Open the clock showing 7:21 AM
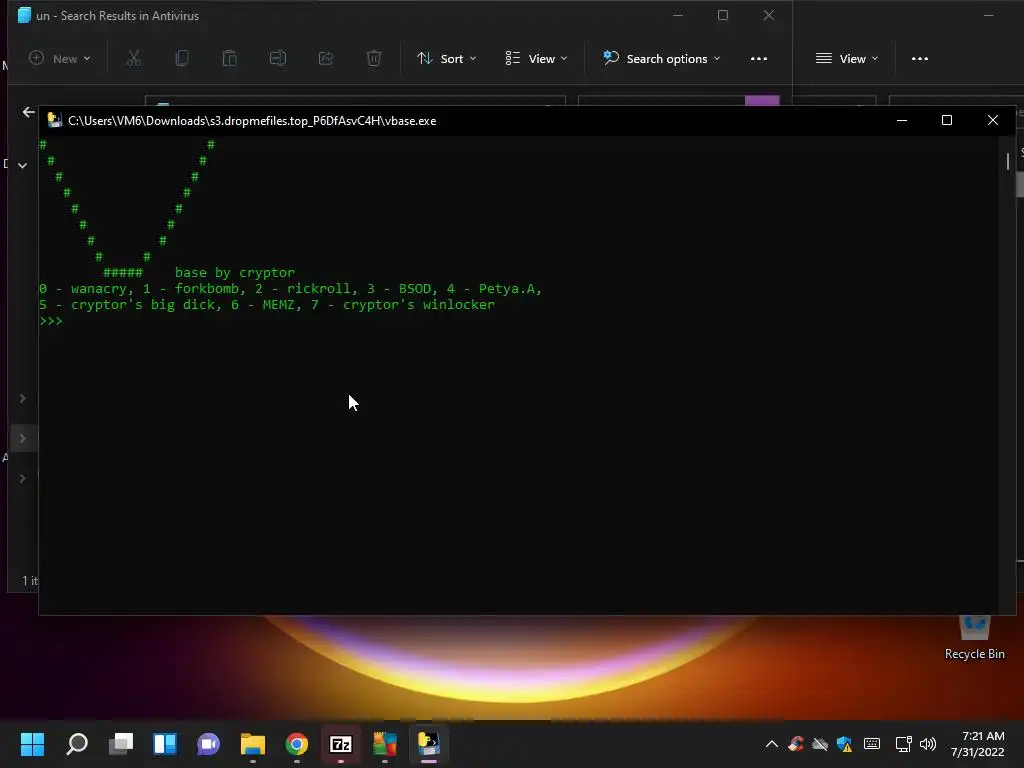1024x768 pixels. click(x=978, y=744)
